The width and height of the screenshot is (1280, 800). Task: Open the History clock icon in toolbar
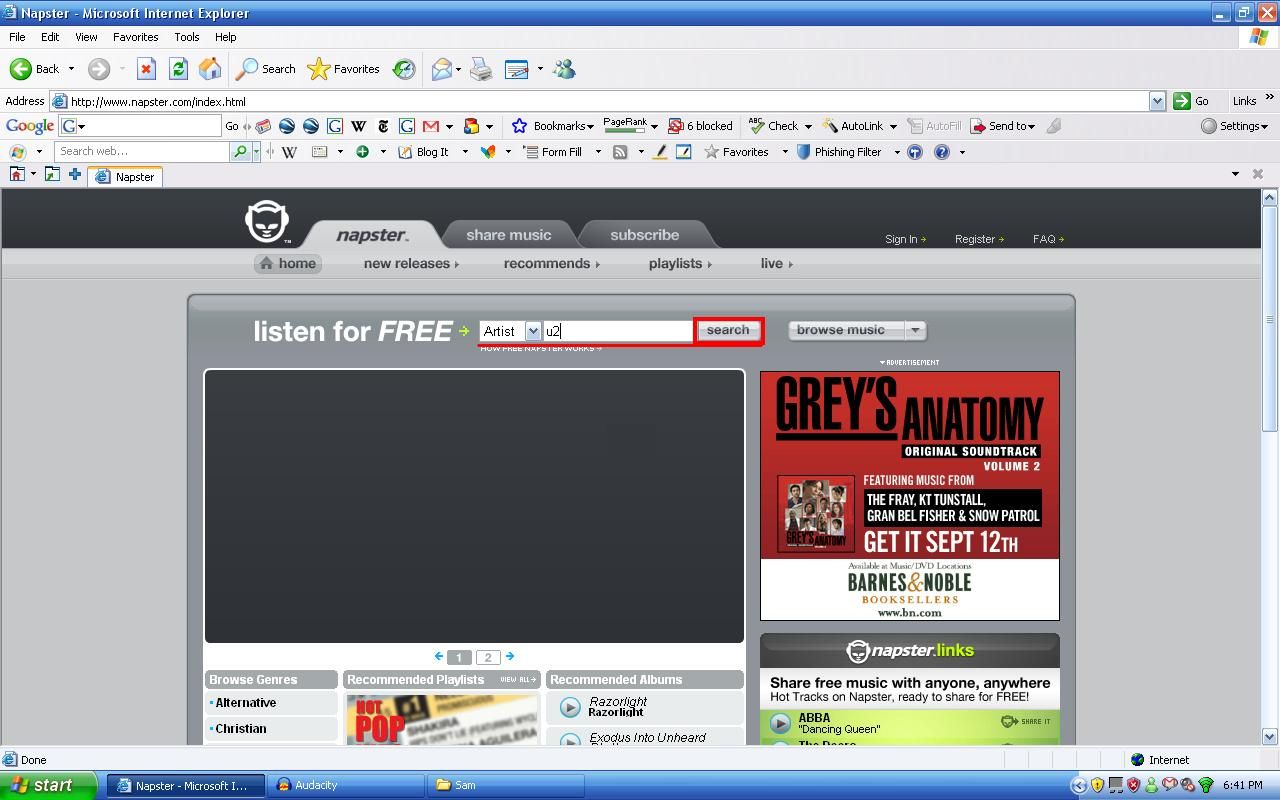(x=404, y=69)
